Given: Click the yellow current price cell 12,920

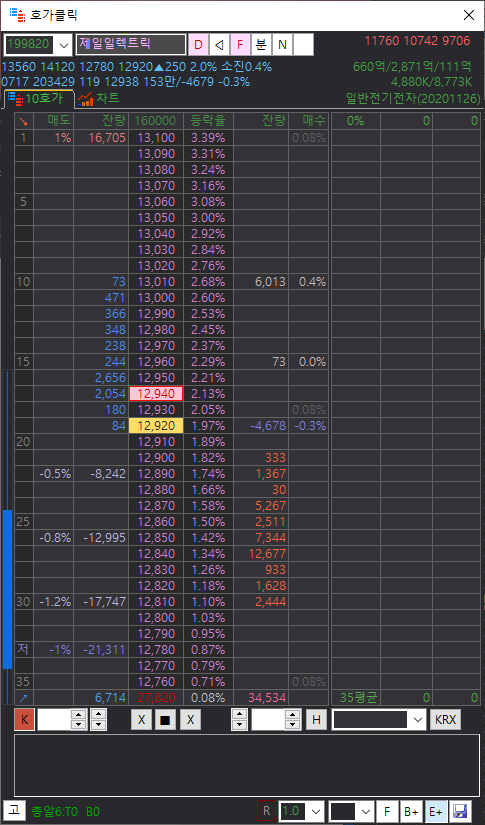Looking at the screenshot, I should point(156,426).
